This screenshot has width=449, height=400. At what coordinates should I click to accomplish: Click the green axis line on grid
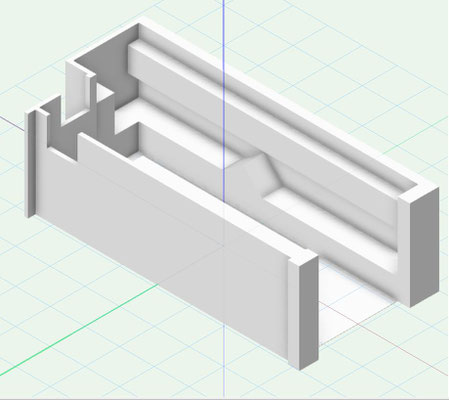click(80, 329)
